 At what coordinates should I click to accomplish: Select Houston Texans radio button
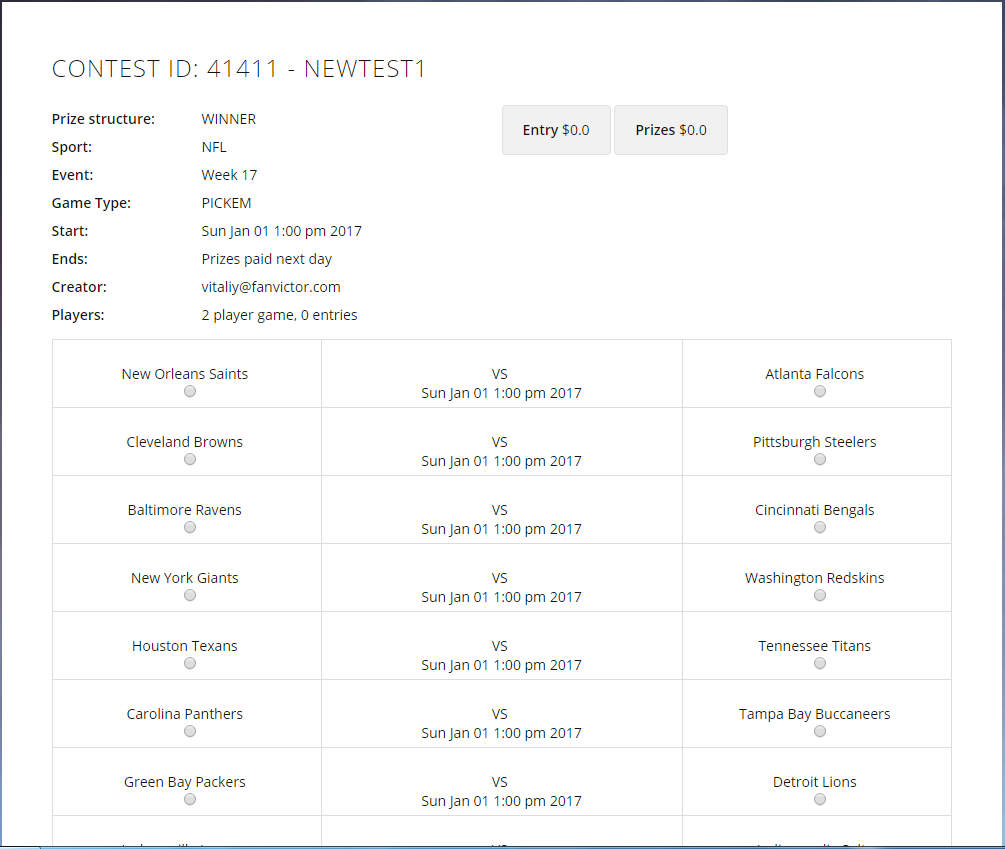[x=190, y=663]
